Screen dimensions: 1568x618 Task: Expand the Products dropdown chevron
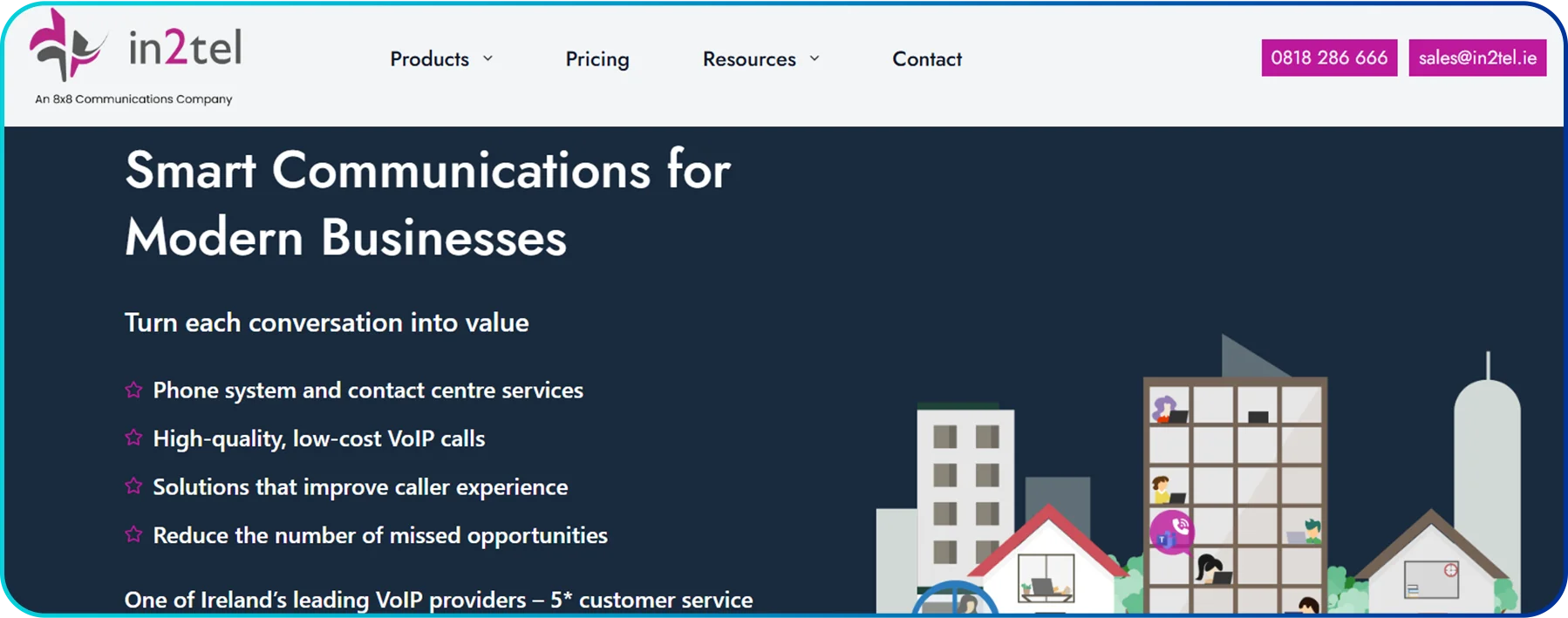tap(487, 58)
